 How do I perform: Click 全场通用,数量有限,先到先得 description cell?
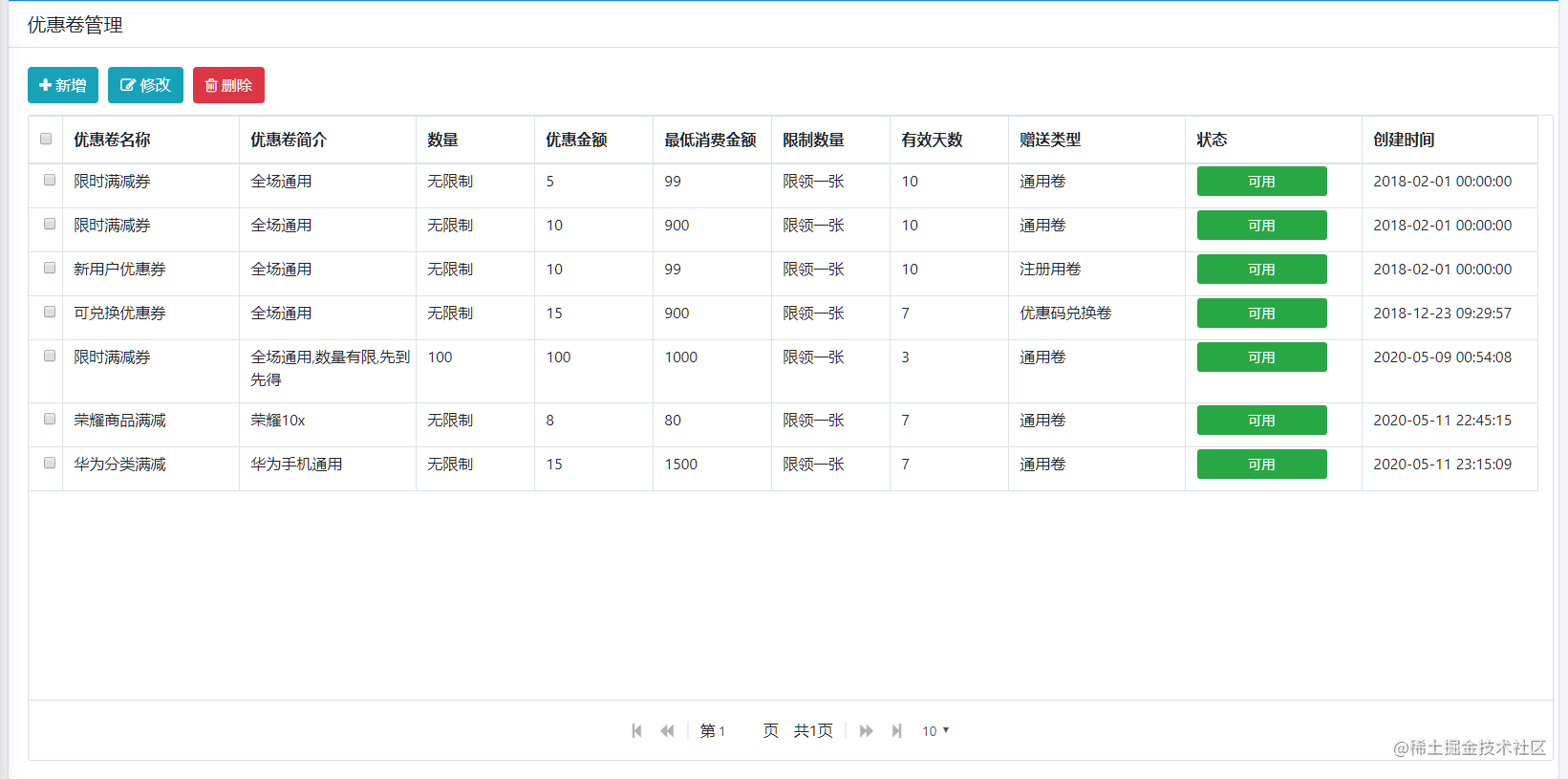(x=330, y=369)
